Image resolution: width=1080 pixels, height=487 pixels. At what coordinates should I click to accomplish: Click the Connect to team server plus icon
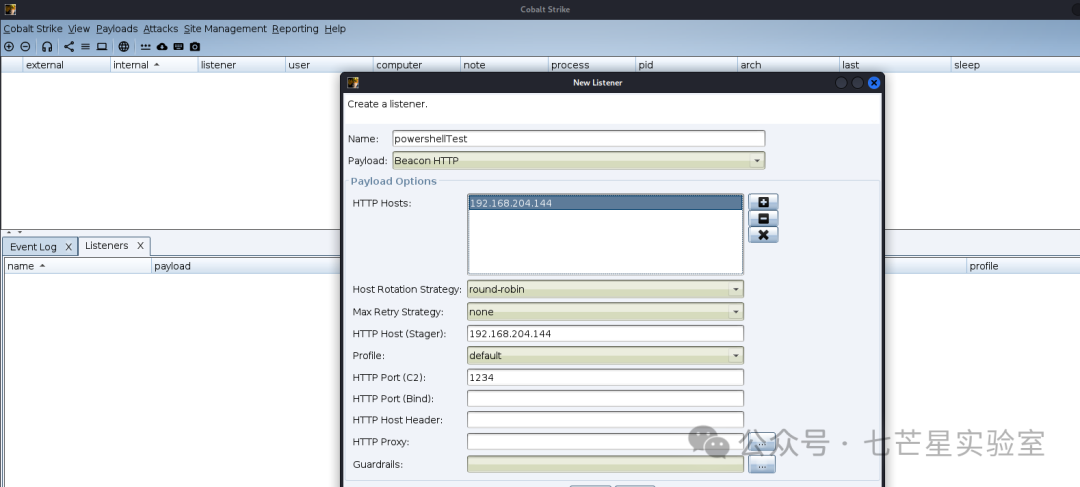coord(9,47)
